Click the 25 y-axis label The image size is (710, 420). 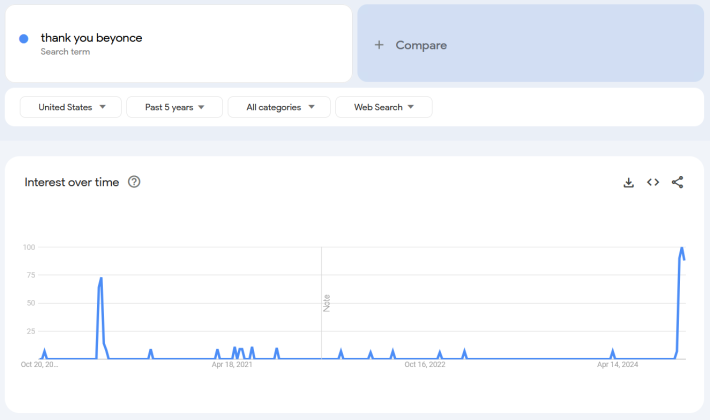pyautogui.click(x=31, y=331)
